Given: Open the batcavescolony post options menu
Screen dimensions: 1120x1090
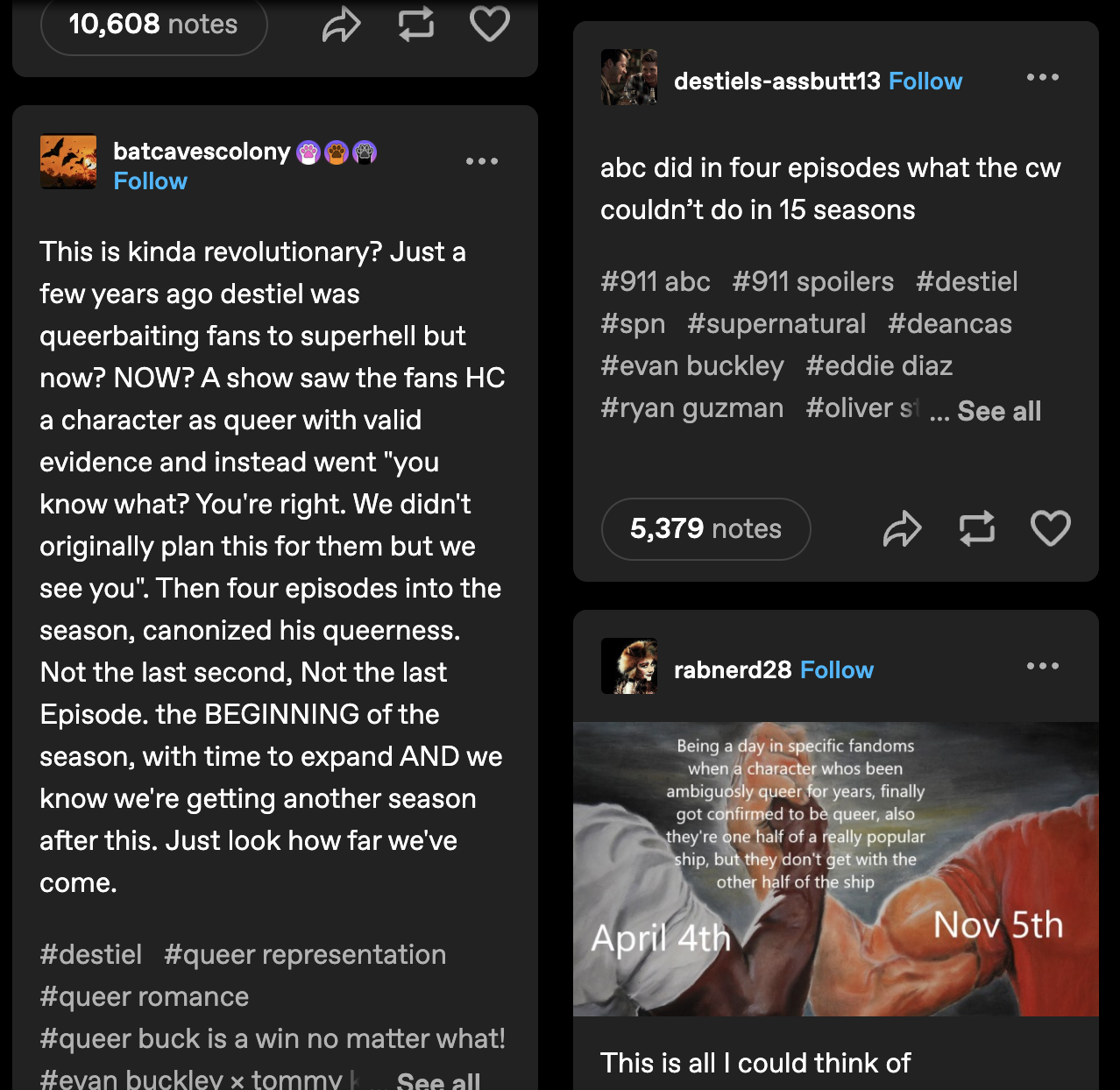Looking at the screenshot, I should pos(482,161).
